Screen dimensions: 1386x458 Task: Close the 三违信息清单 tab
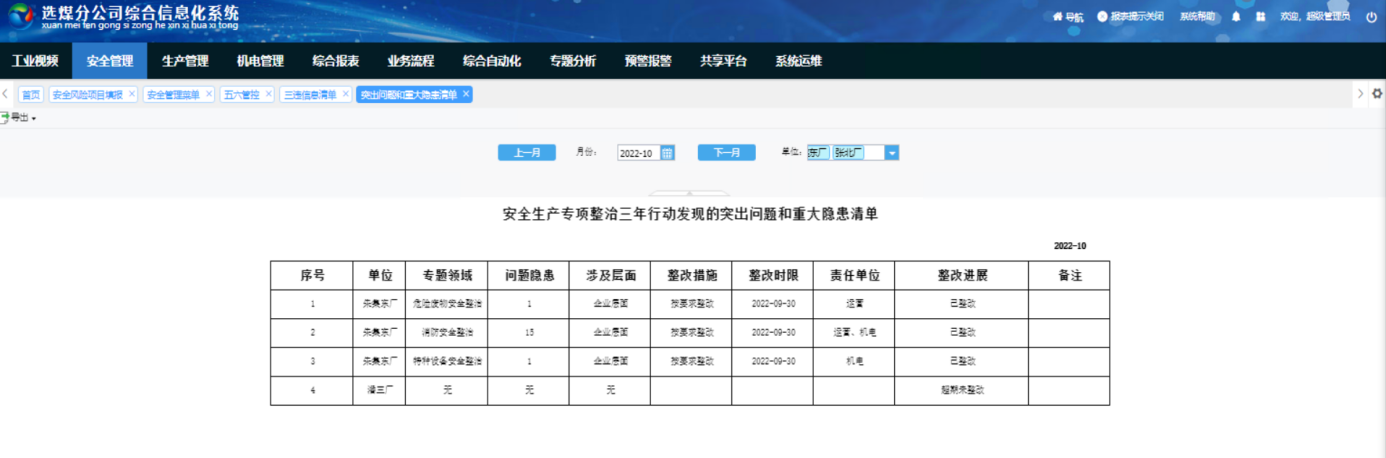click(346, 94)
